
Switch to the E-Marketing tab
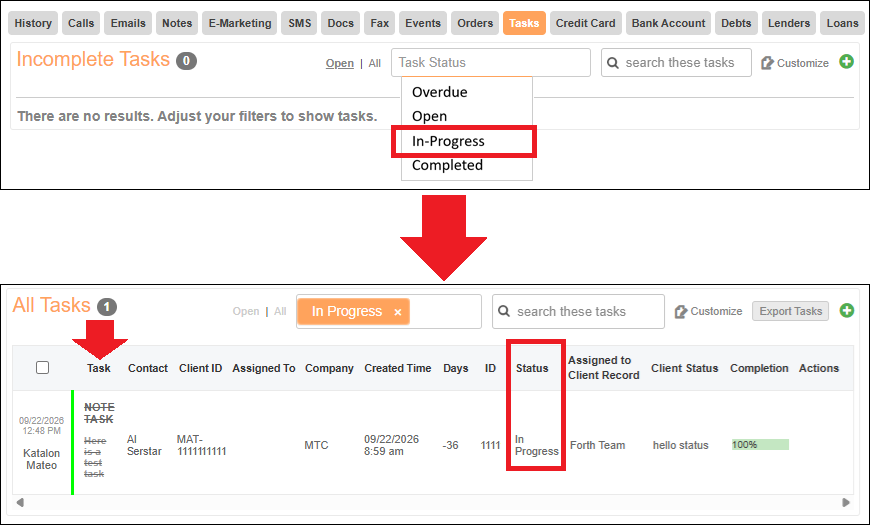(x=240, y=23)
